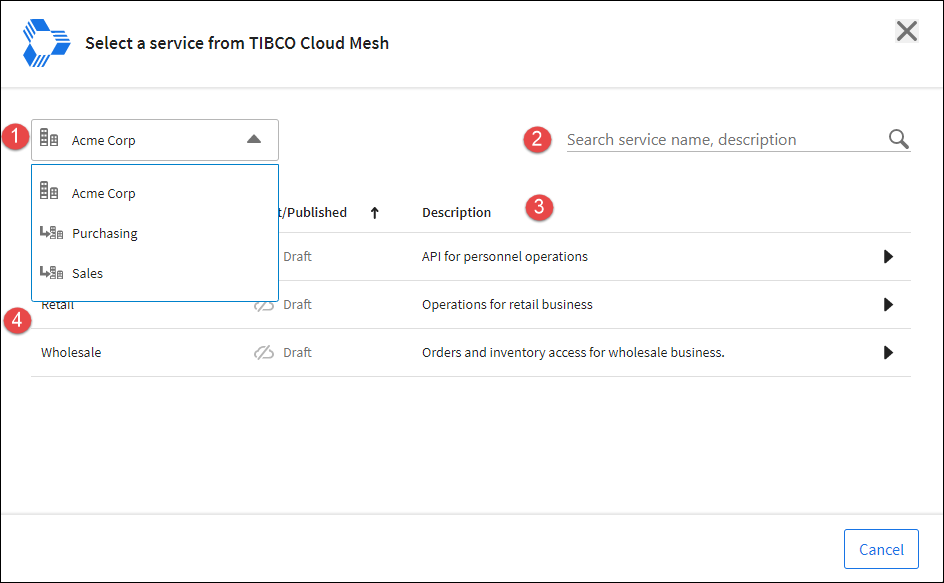Select the Wholesale service name

coord(71,353)
